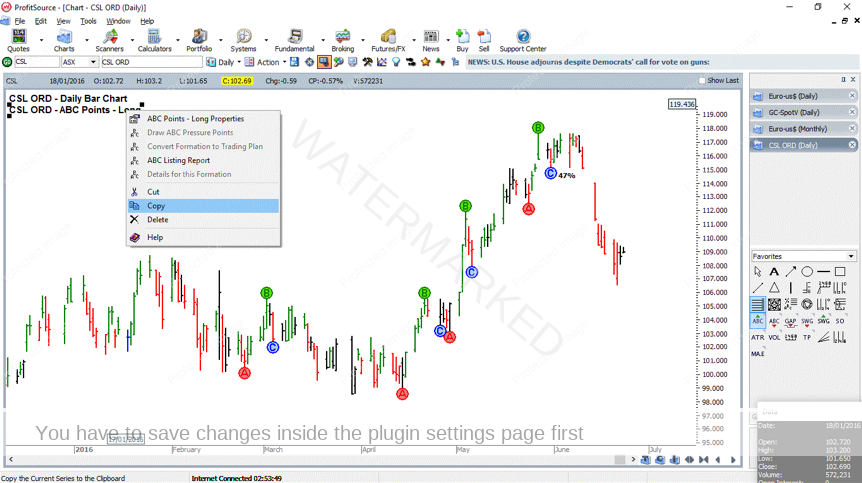Open the Tools menu
862x483 pixels.
88,21
